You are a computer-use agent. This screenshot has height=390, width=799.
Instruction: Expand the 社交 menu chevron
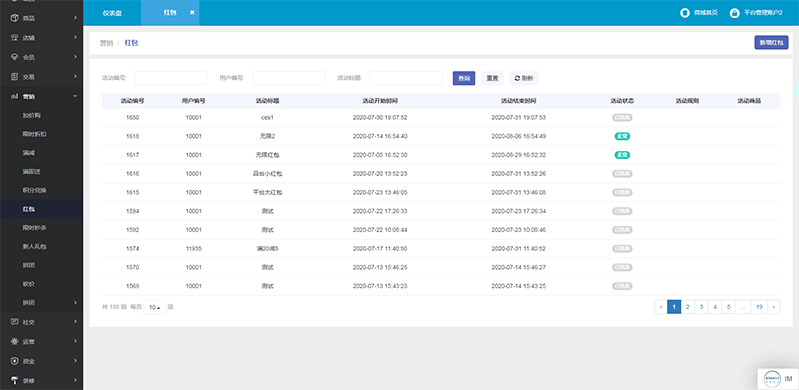pyautogui.click(x=75, y=322)
